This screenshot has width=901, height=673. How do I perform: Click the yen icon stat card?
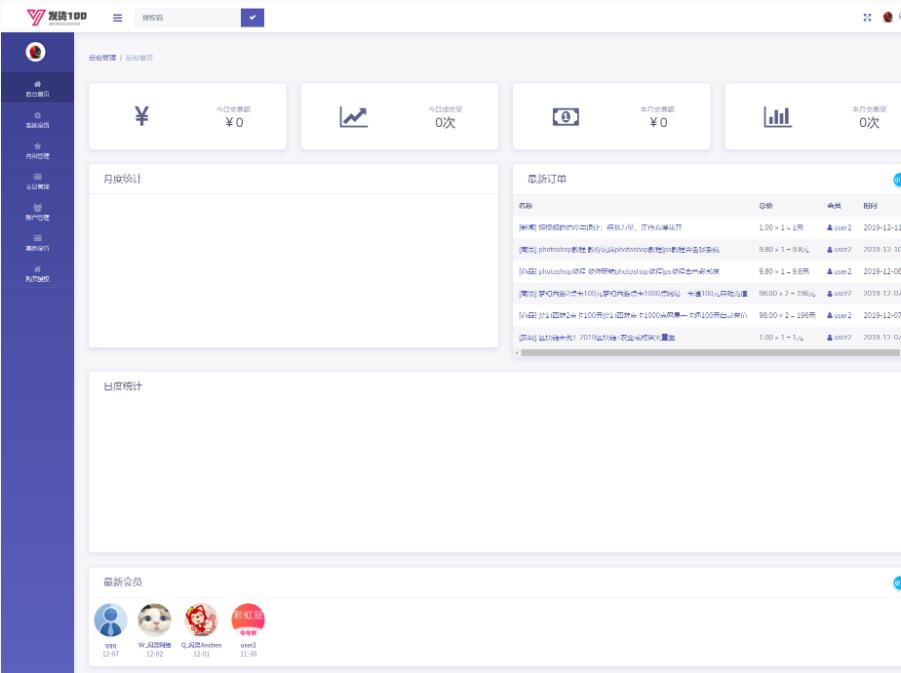click(x=141, y=117)
